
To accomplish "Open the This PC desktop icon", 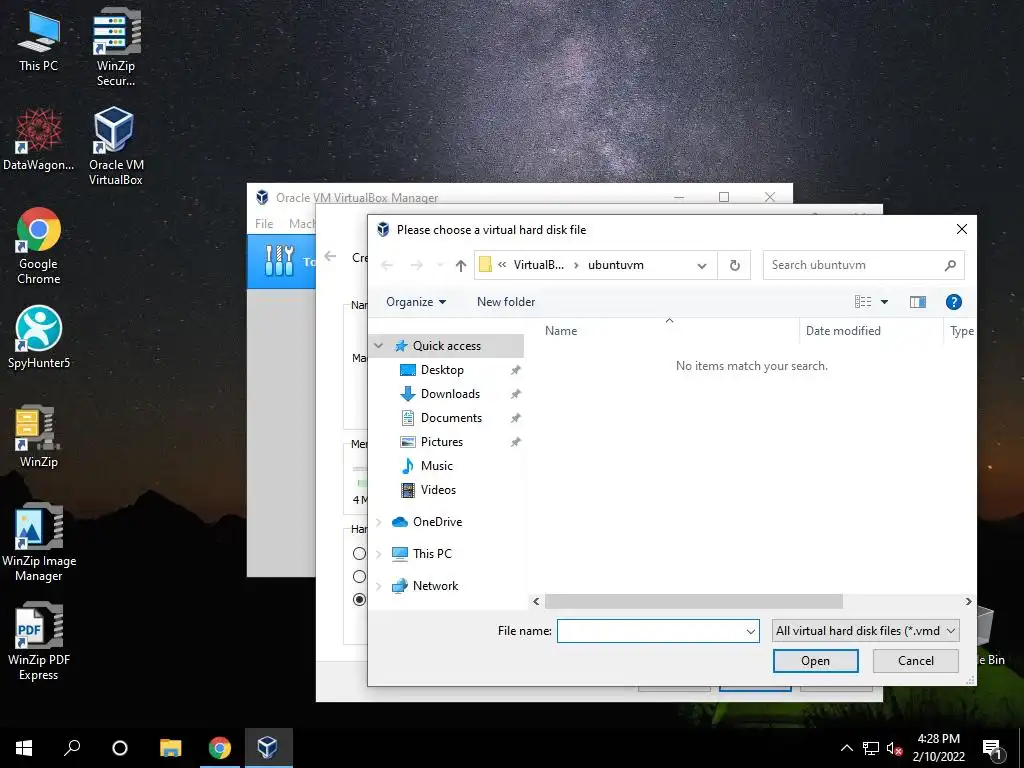I will pos(39,40).
